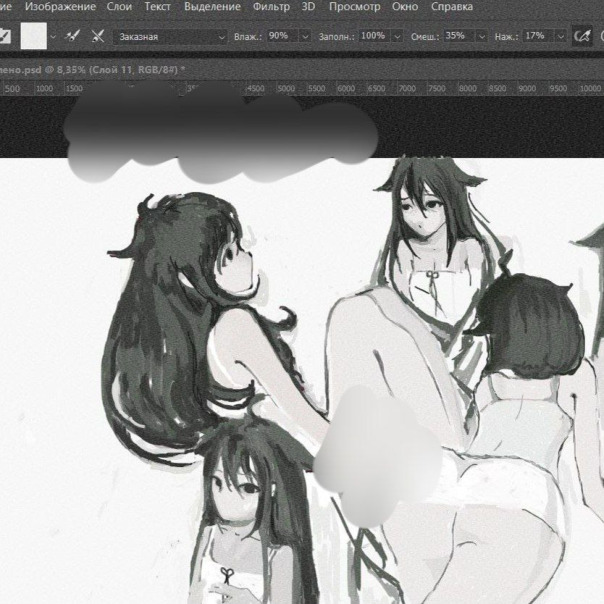Click the Смеш.: label
The height and width of the screenshot is (604, 604).
click(425, 37)
